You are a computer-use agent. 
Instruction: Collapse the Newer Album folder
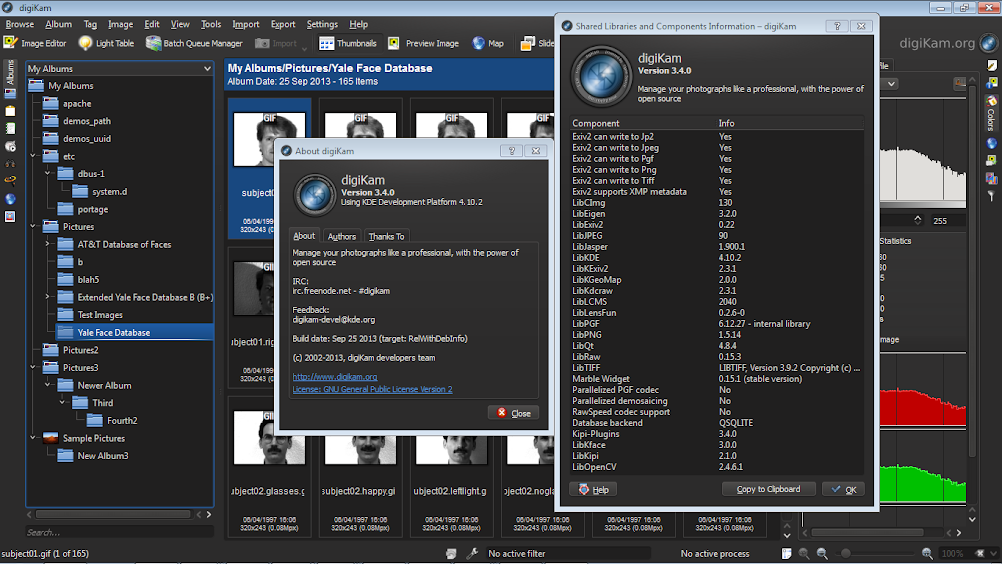(x=48, y=385)
